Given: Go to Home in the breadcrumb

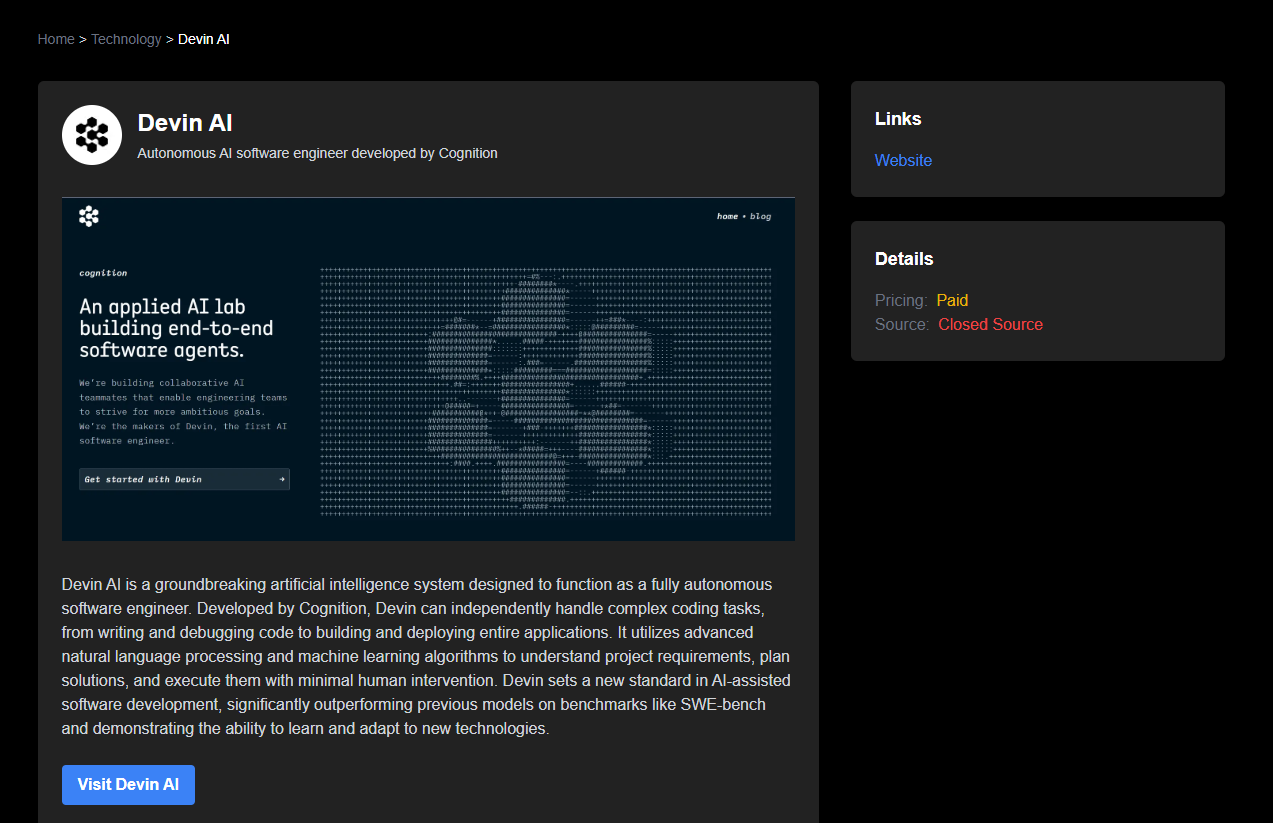Looking at the screenshot, I should pos(56,39).
